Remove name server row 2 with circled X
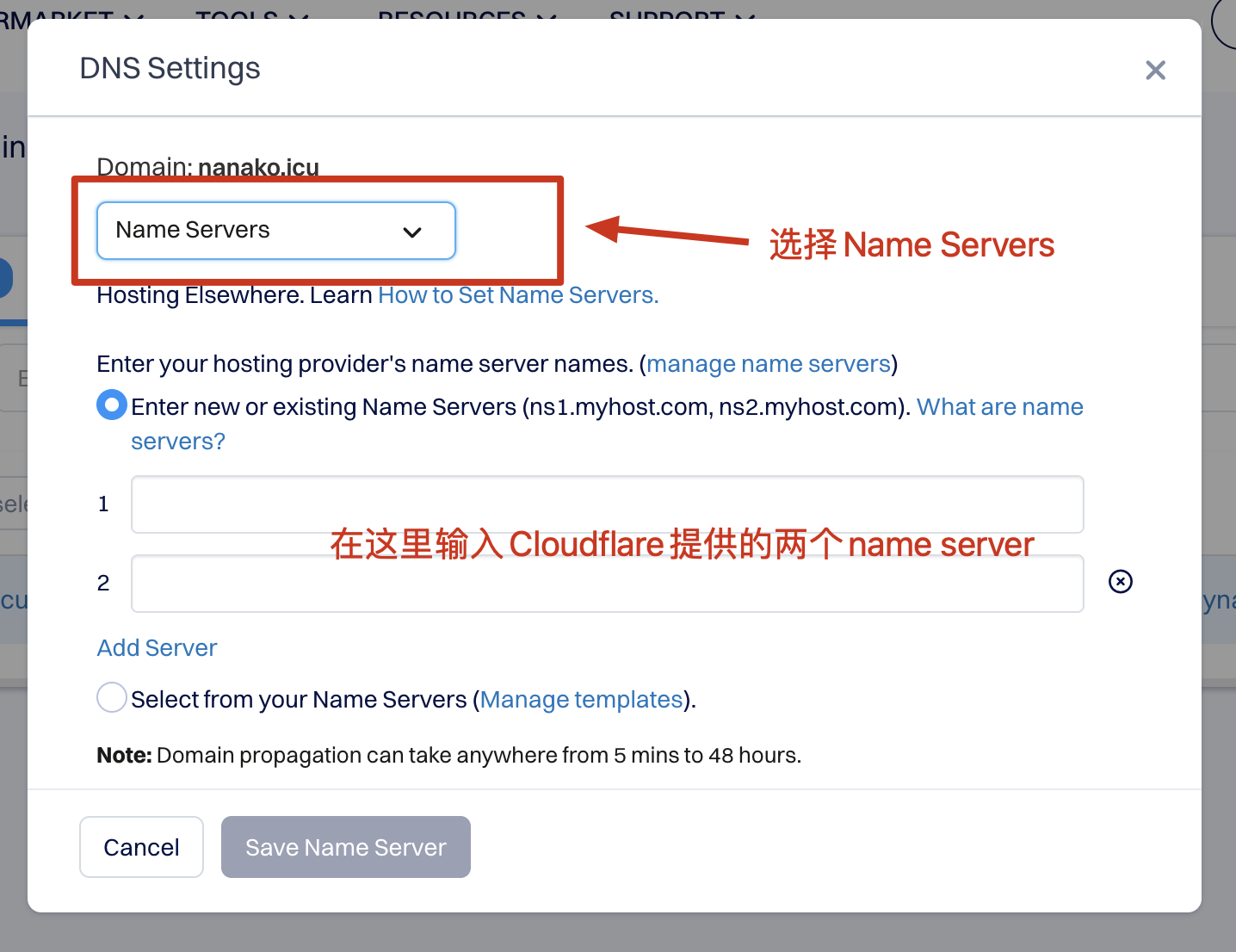The image size is (1236, 952). (1120, 582)
